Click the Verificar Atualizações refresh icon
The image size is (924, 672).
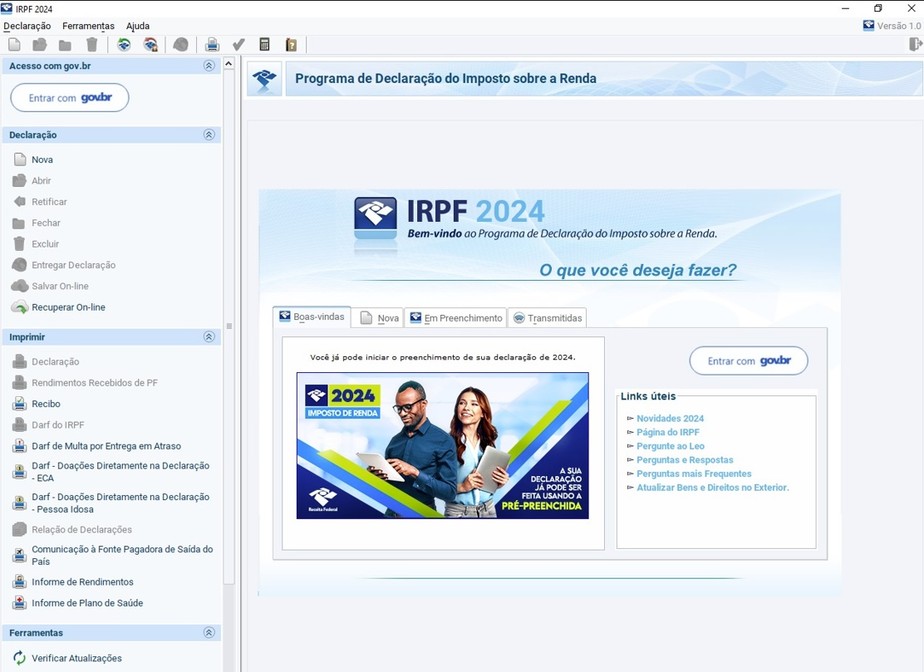tap(19, 658)
